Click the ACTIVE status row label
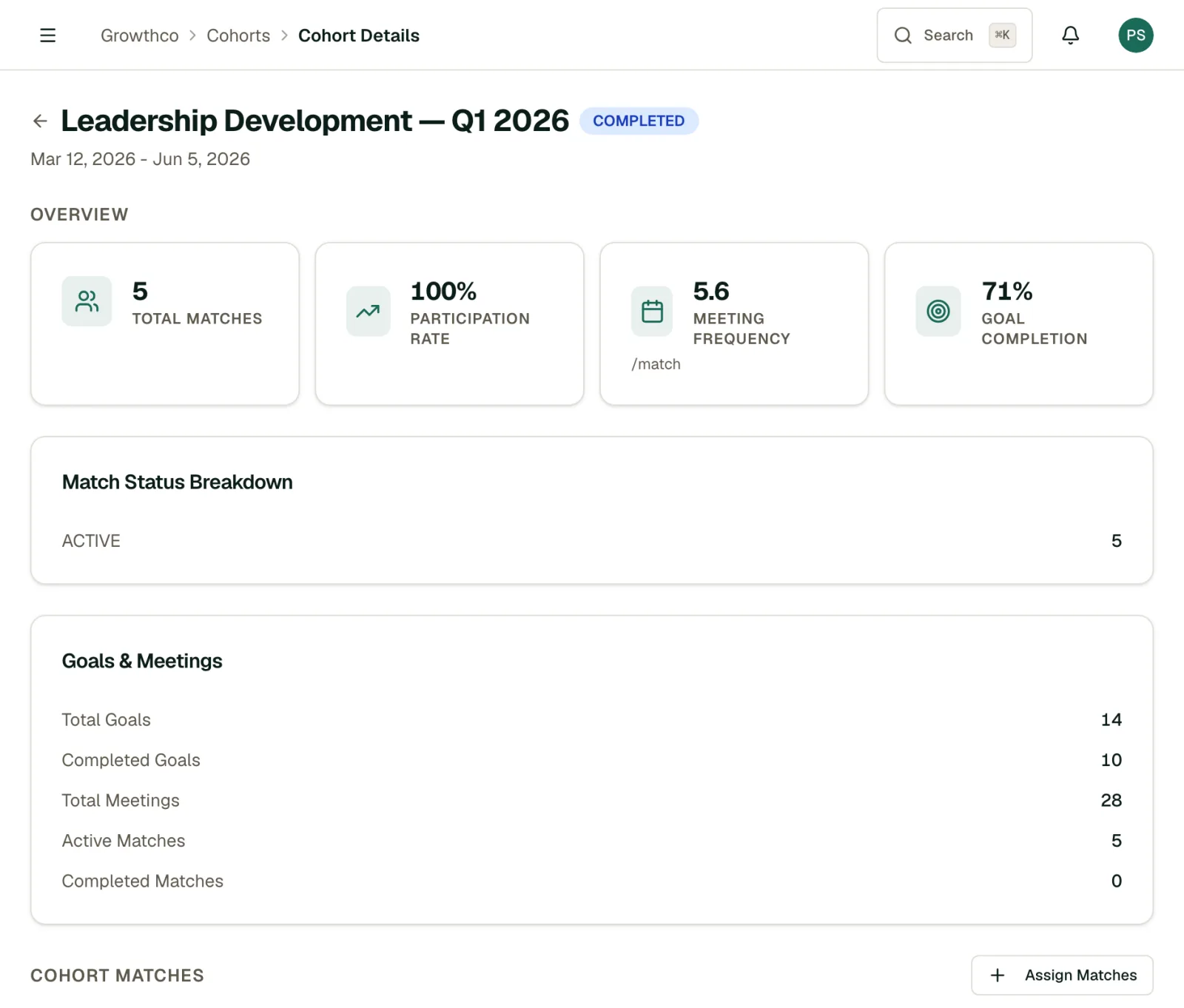The width and height of the screenshot is (1184, 1008). click(x=91, y=541)
